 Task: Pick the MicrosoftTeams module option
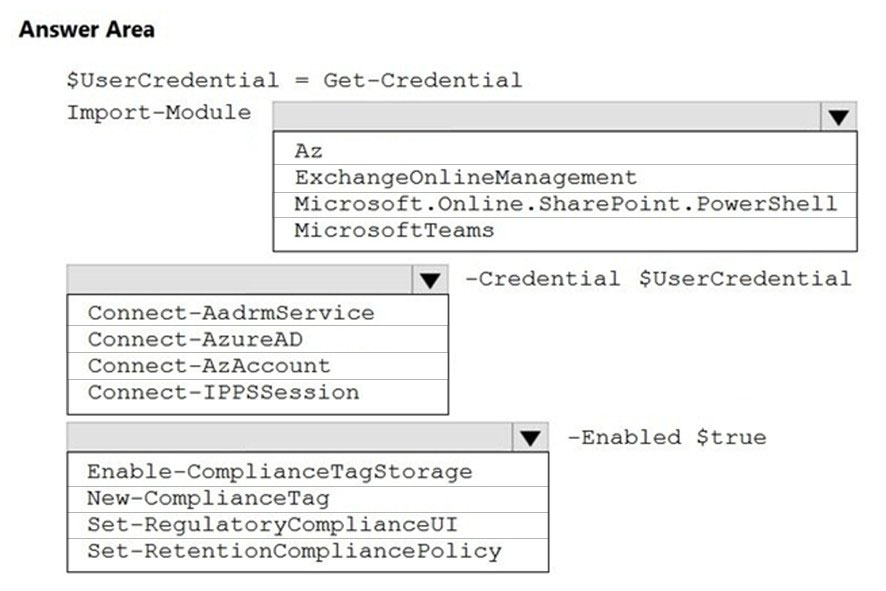pyautogui.click(x=564, y=231)
